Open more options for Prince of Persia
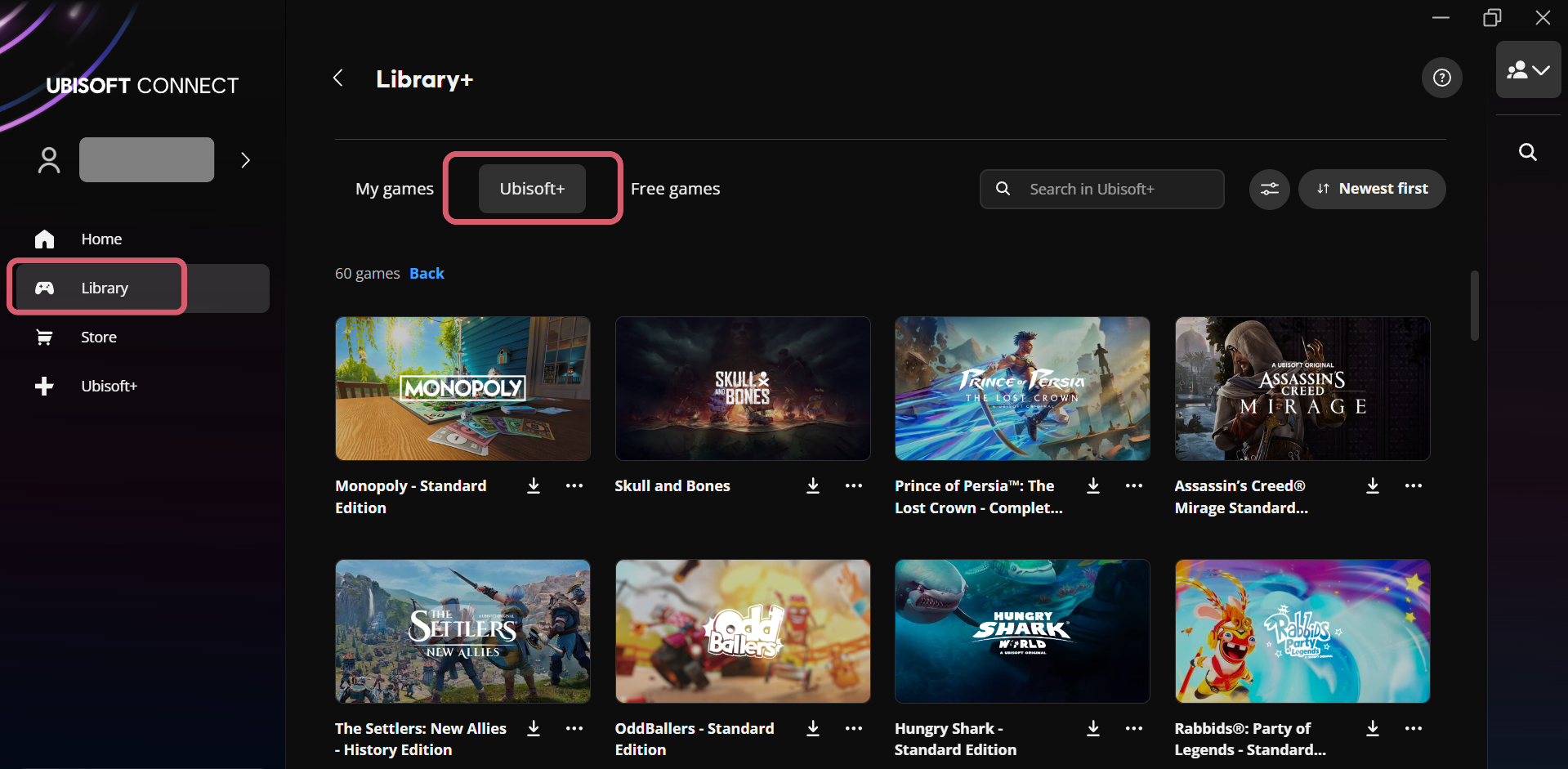 coord(1133,486)
